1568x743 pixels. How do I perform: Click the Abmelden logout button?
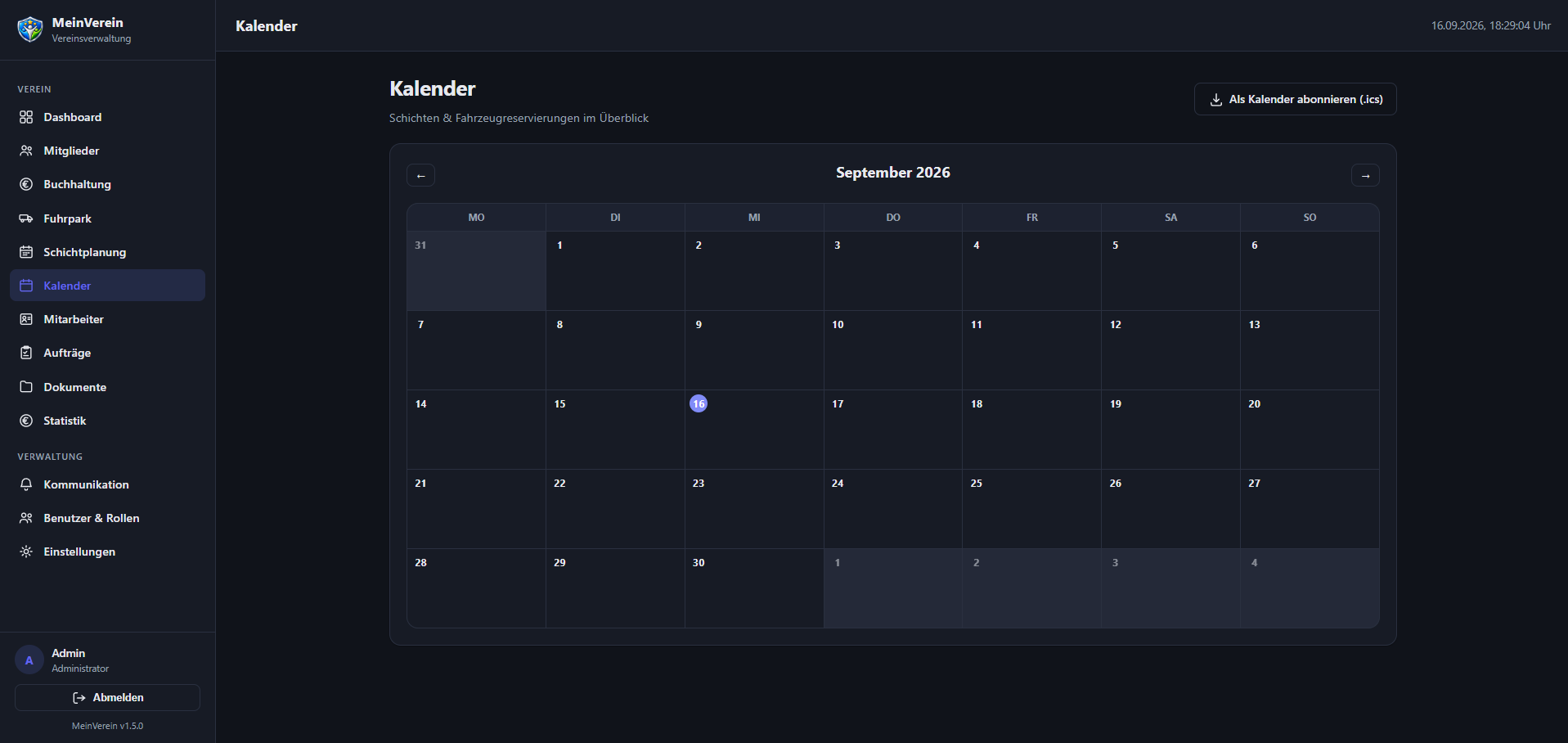click(107, 697)
